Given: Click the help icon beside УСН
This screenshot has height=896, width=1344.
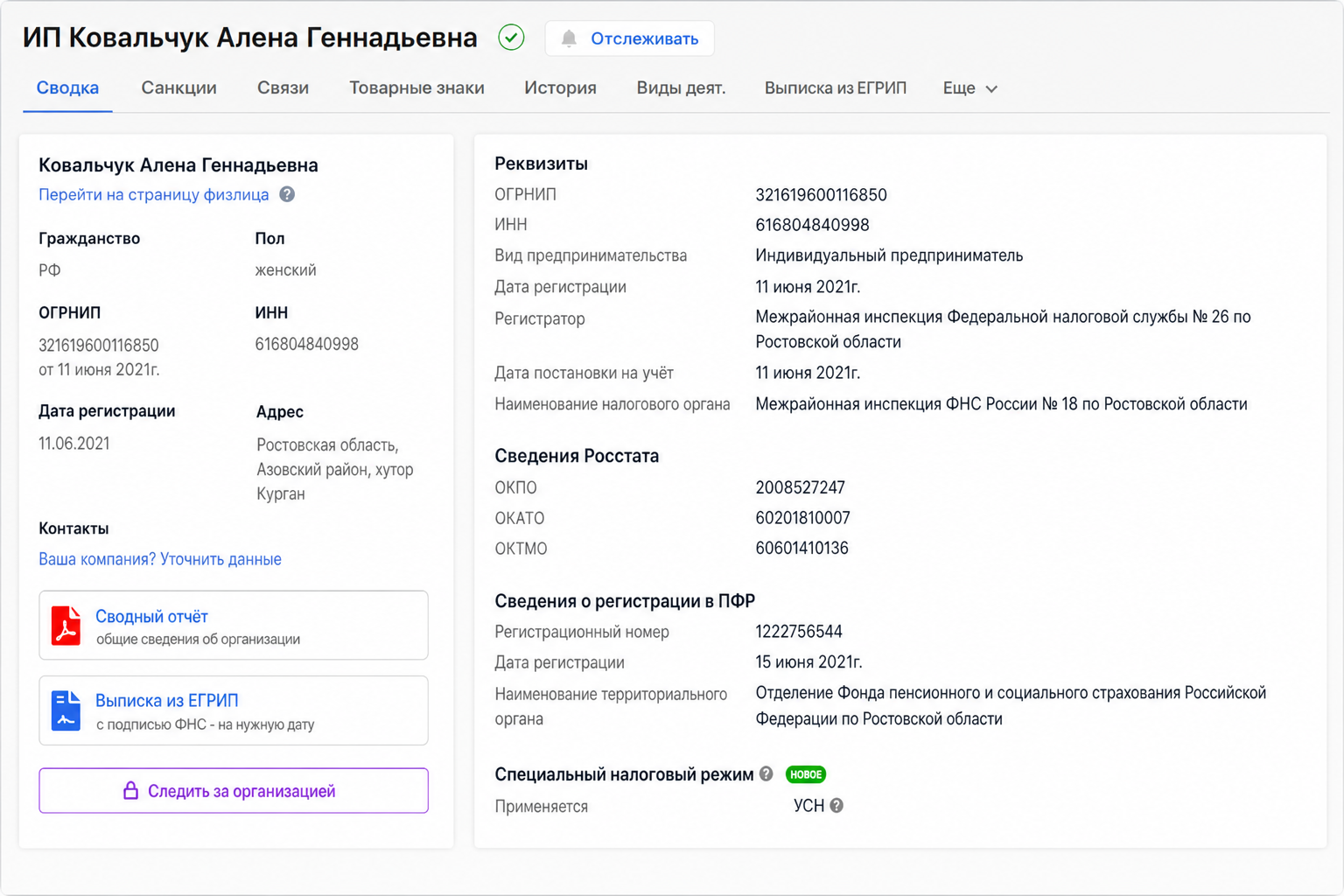Looking at the screenshot, I should 836,806.
